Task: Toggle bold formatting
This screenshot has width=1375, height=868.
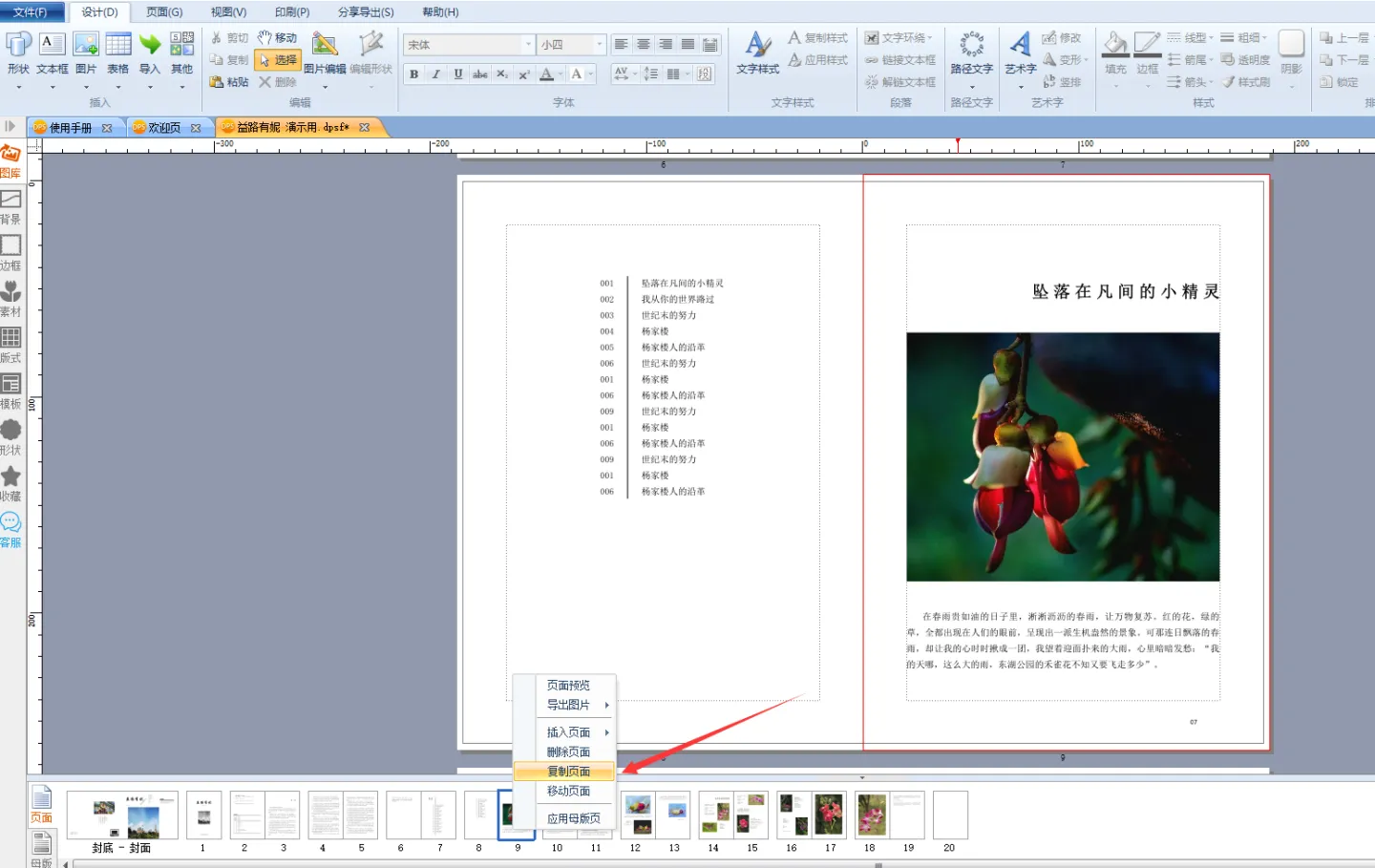Action: (x=414, y=74)
